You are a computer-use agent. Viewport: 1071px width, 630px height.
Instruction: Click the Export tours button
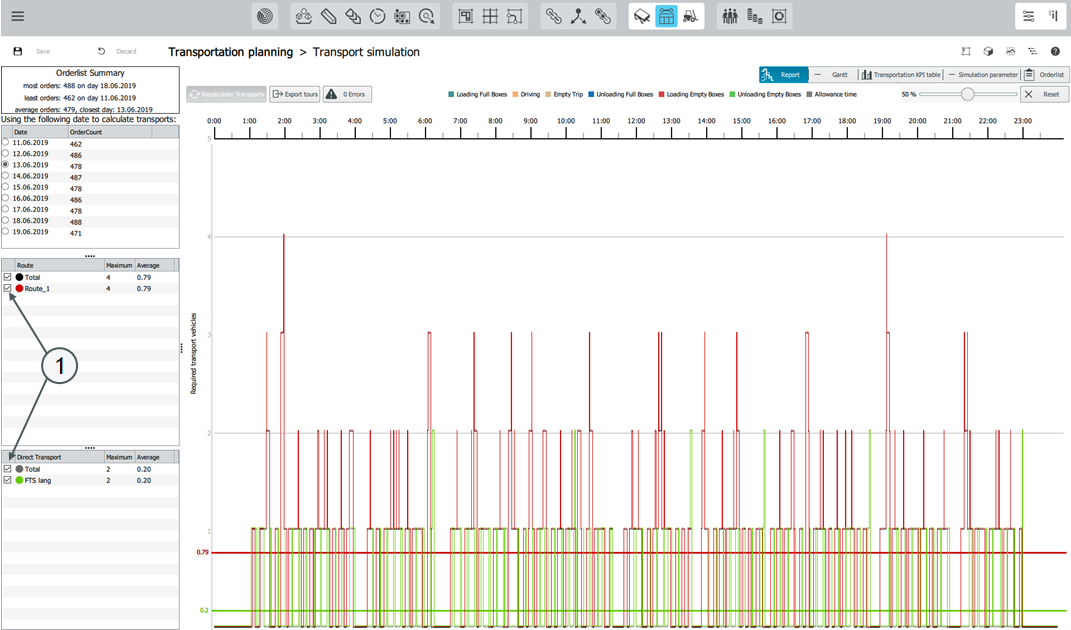pos(295,94)
